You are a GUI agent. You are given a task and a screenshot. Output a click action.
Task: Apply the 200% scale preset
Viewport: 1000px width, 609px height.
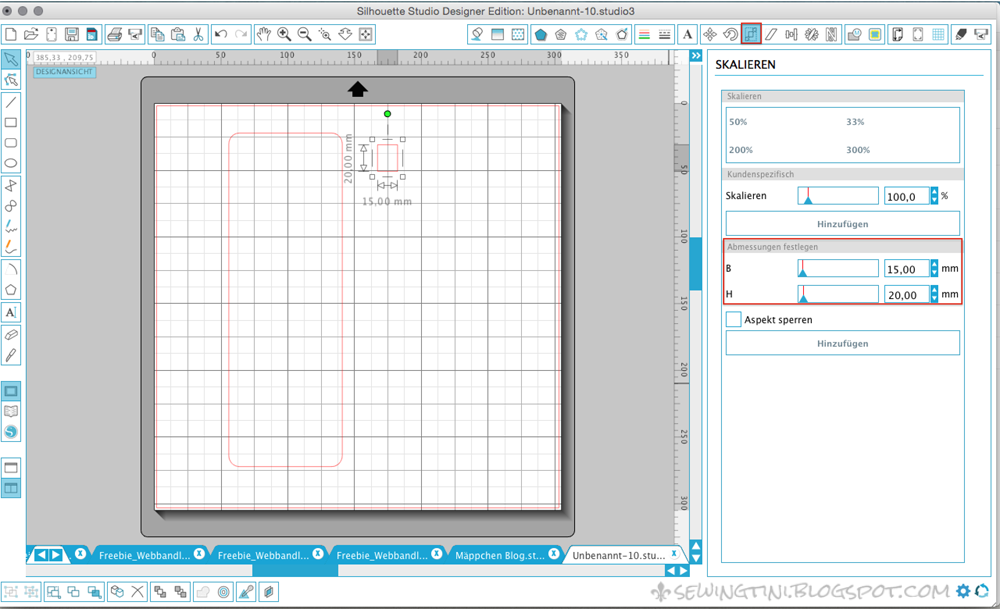(x=740, y=150)
